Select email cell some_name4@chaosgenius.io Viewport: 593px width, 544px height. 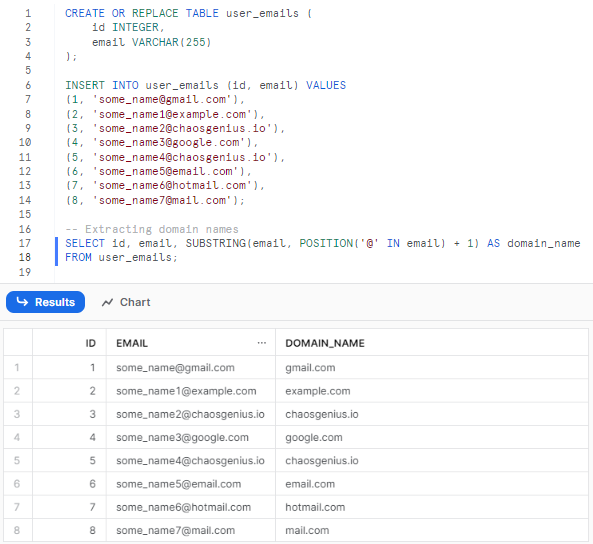coord(190,460)
